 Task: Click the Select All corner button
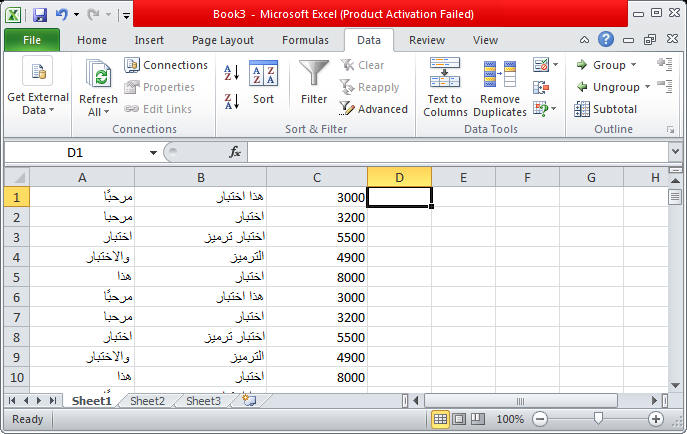(x=17, y=177)
